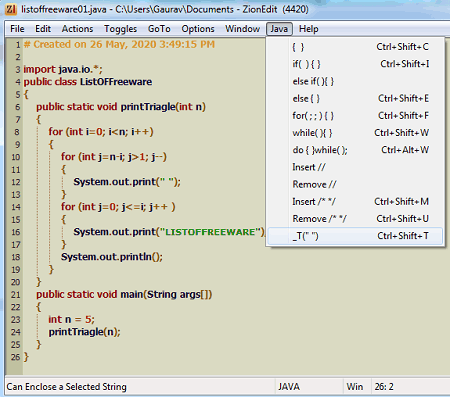Image resolution: width=450 pixels, height=397 pixels.
Task: Click the 'printTriagle(n);' call line
Action: 85,332
